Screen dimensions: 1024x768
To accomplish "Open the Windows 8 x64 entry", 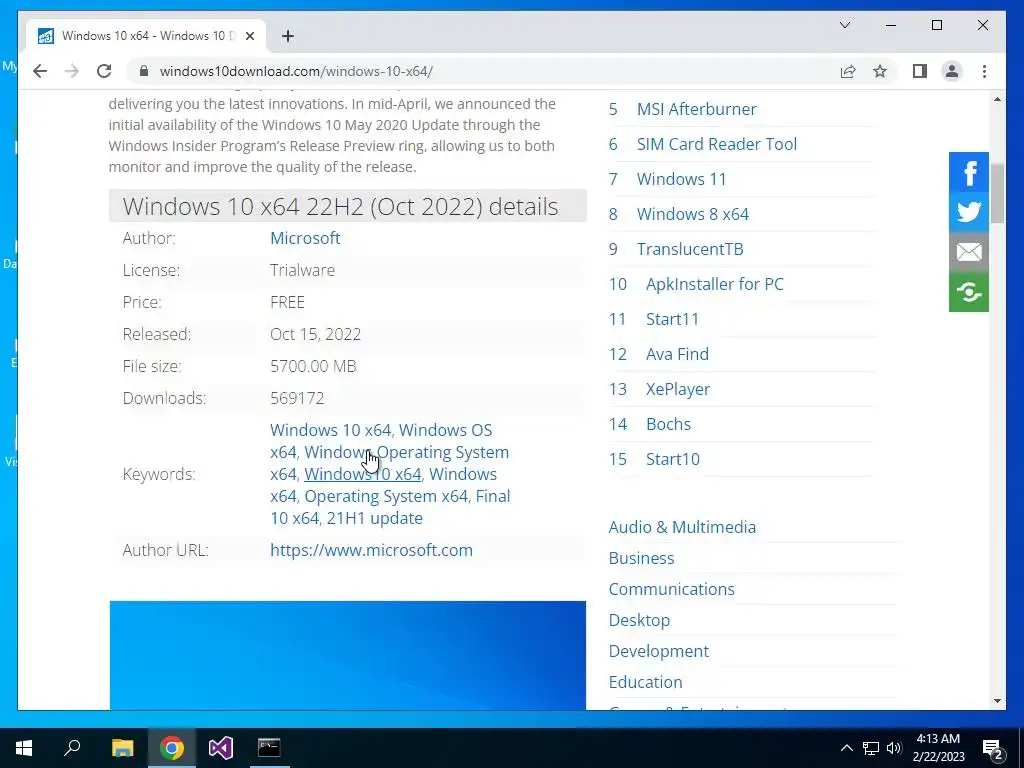I will click(x=693, y=214).
